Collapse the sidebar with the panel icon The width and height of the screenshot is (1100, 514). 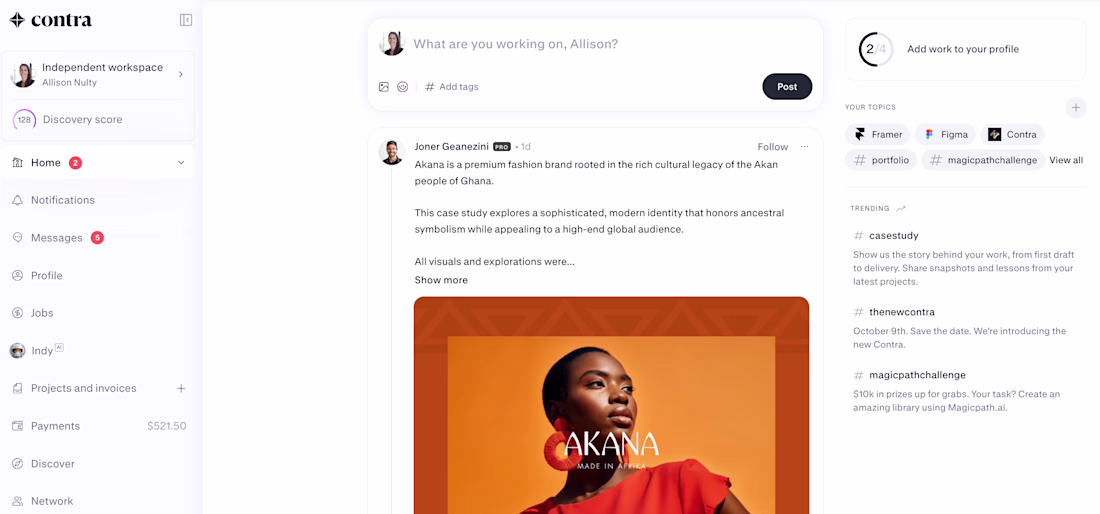coord(186,20)
